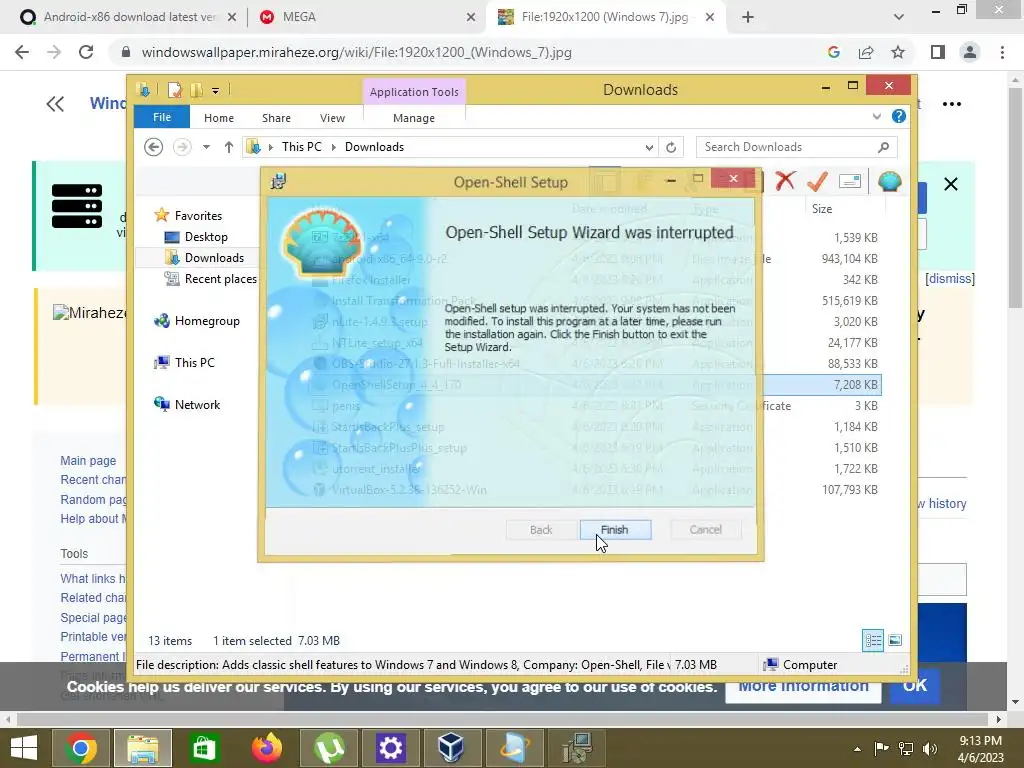Expand the breadcrumb arrow after This PC

pyautogui.click(x=334, y=147)
